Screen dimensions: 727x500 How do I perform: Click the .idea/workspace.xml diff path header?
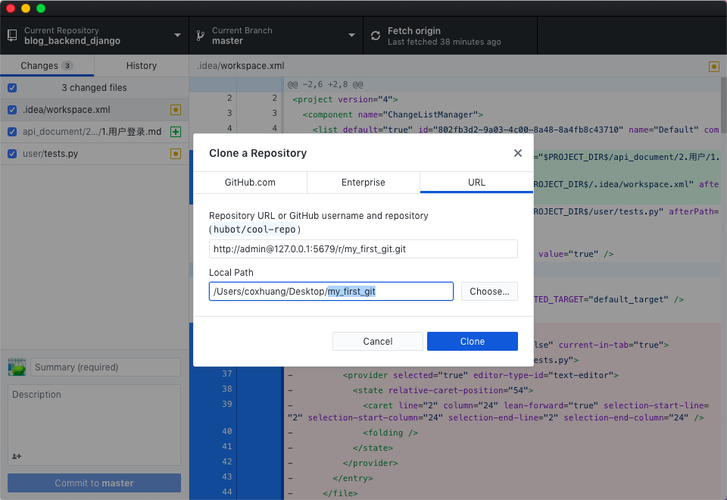(241, 66)
